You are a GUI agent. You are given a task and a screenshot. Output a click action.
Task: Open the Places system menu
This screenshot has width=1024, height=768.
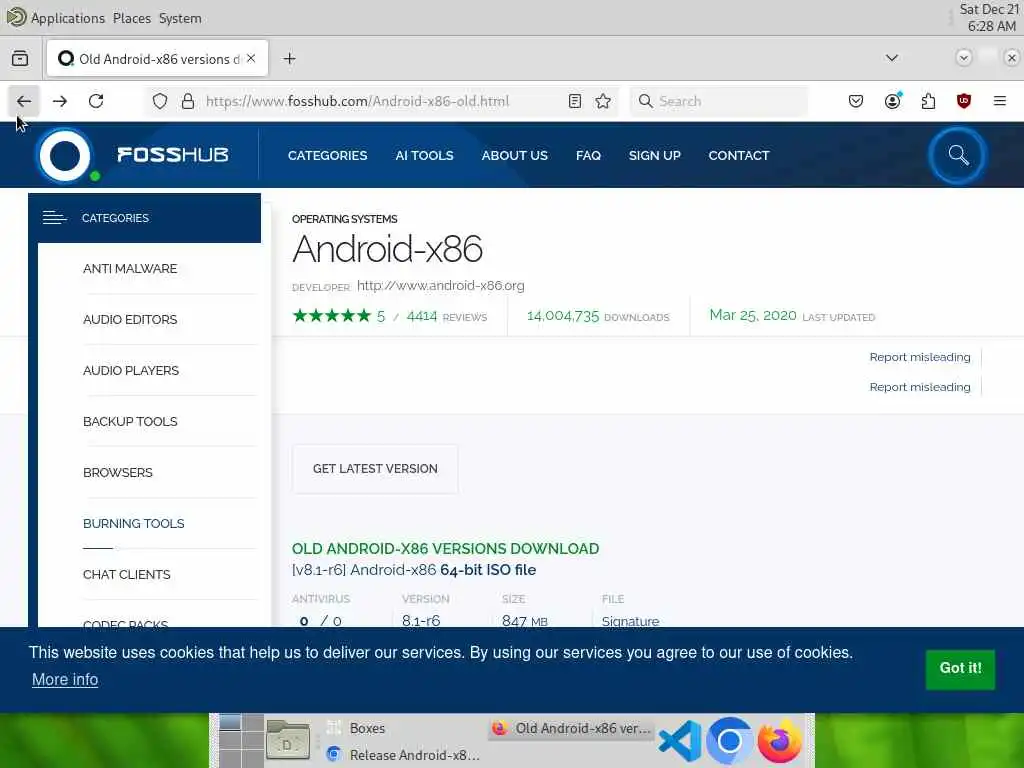132,18
